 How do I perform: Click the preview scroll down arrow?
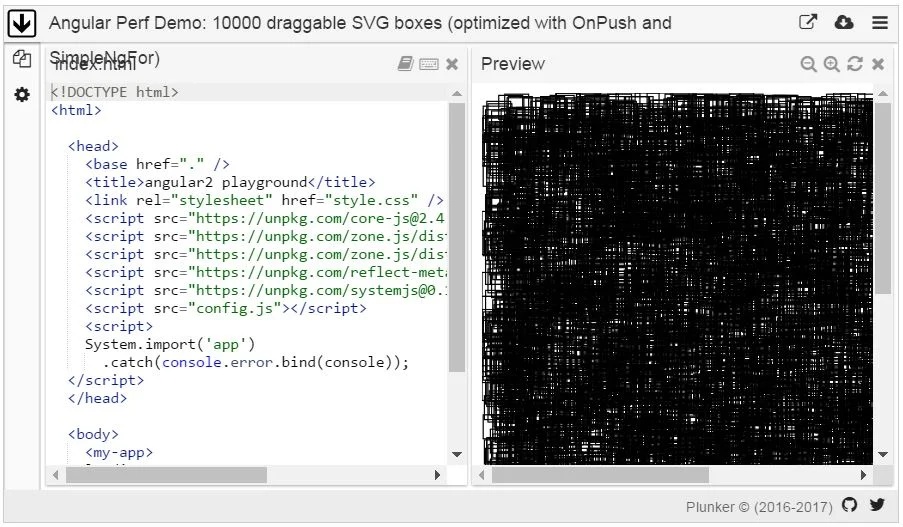click(x=883, y=454)
